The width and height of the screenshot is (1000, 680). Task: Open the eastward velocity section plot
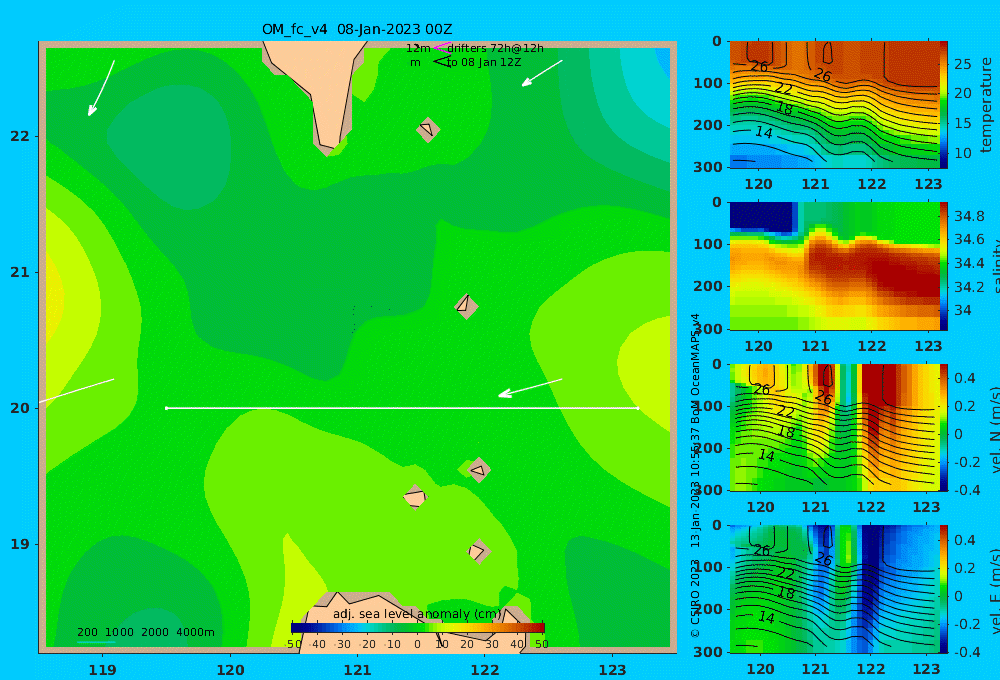(834, 589)
